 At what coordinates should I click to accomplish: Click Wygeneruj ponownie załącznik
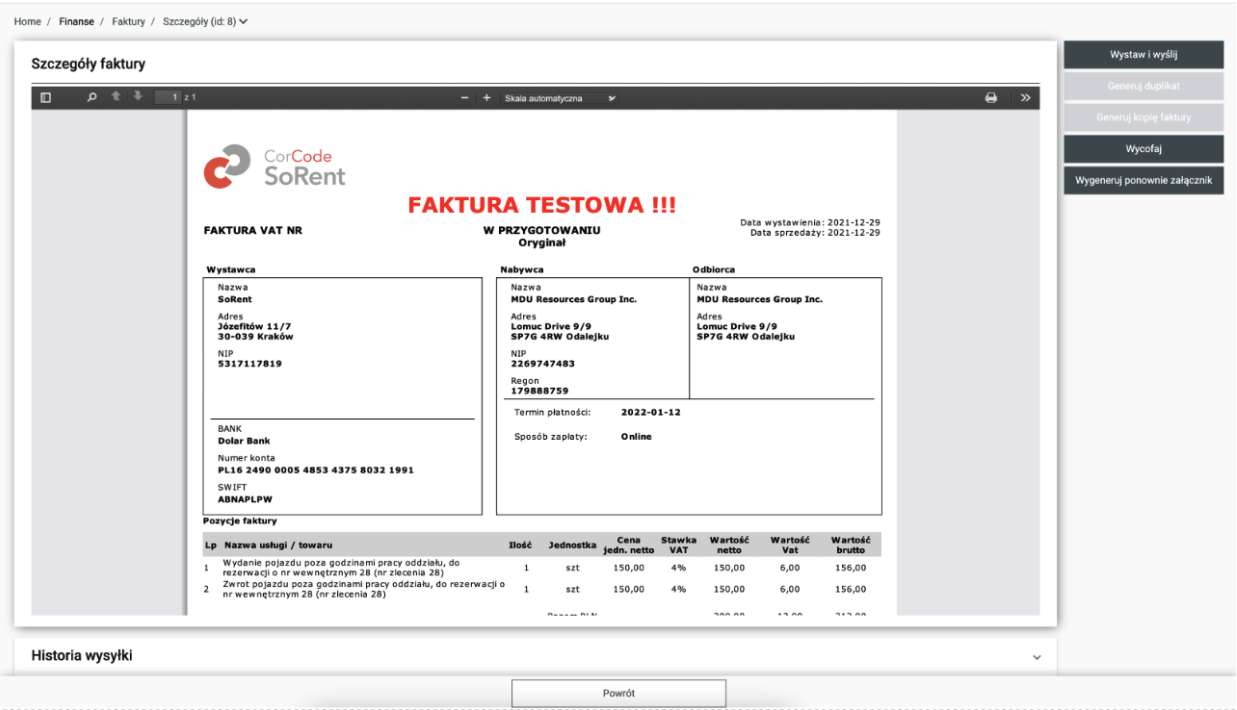click(x=1143, y=181)
